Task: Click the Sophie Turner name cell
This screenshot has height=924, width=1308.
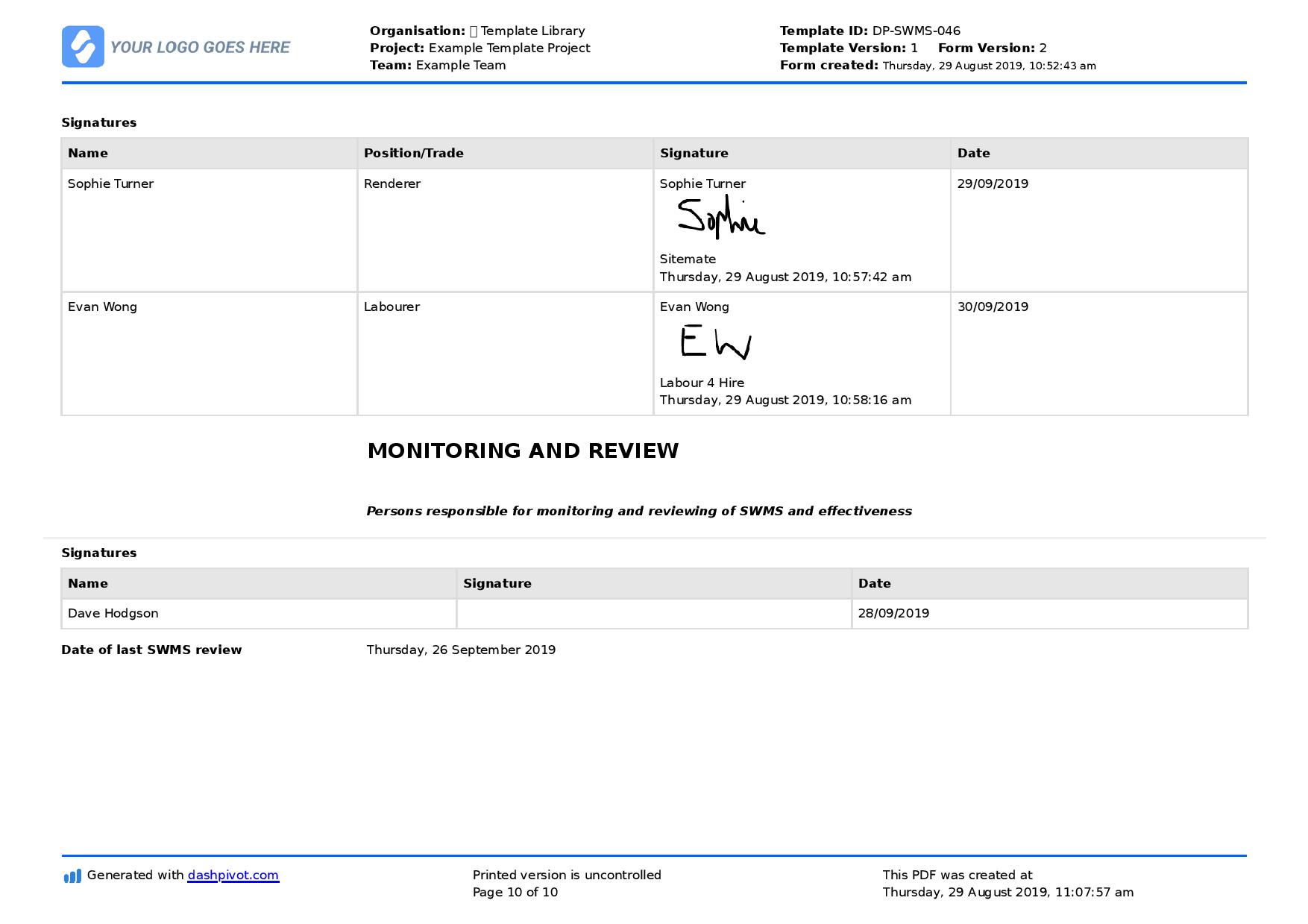Action: (x=210, y=230)
